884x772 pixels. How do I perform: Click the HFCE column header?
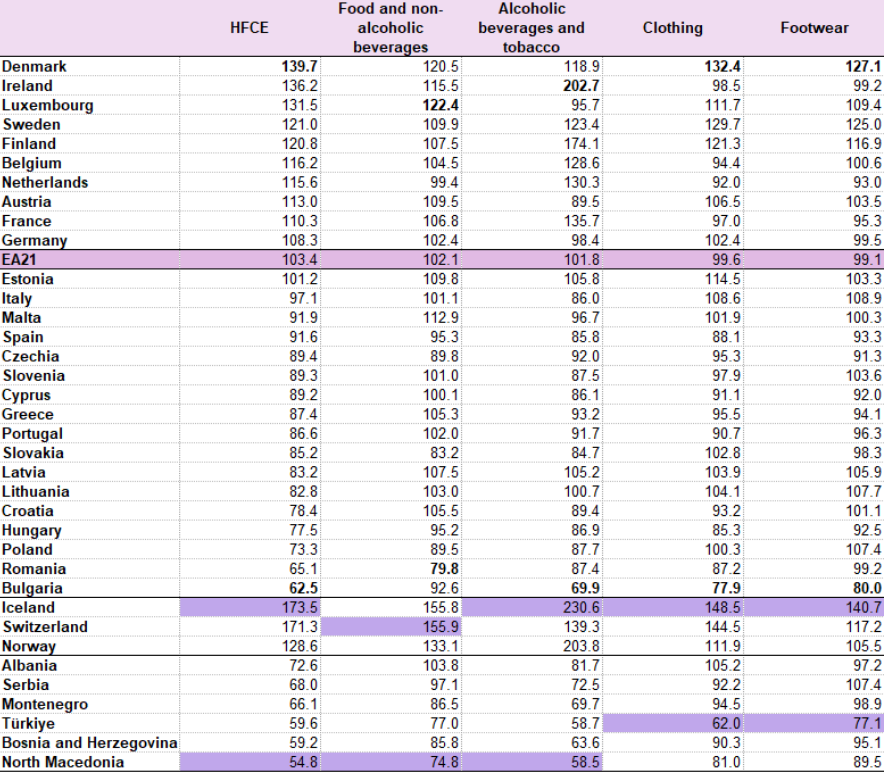coord(249,28)
